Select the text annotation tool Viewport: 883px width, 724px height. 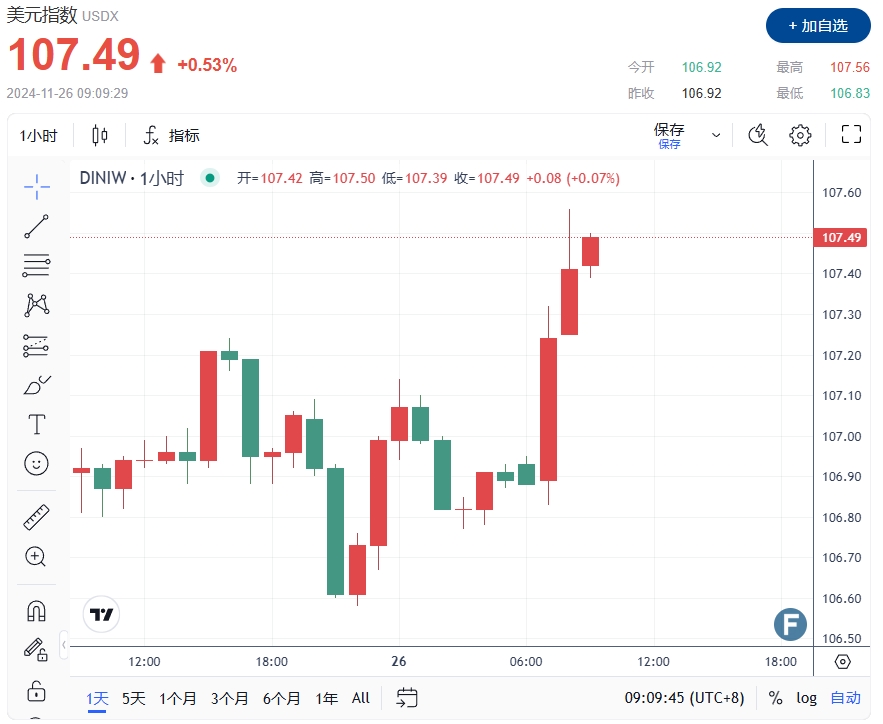(x=37, y=424)
